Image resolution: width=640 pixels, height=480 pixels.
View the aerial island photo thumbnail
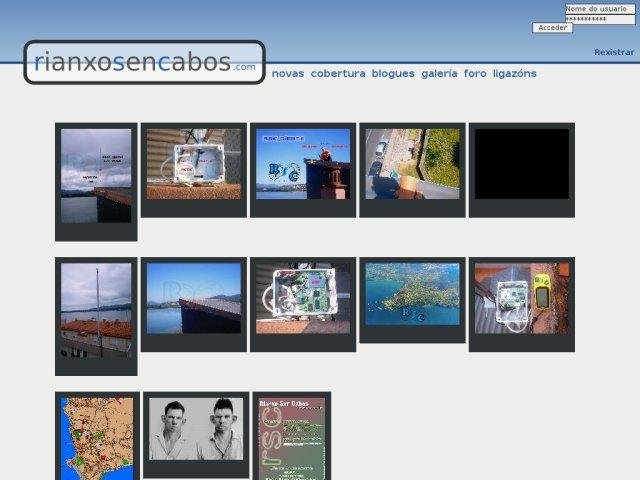tap(412, 294)
